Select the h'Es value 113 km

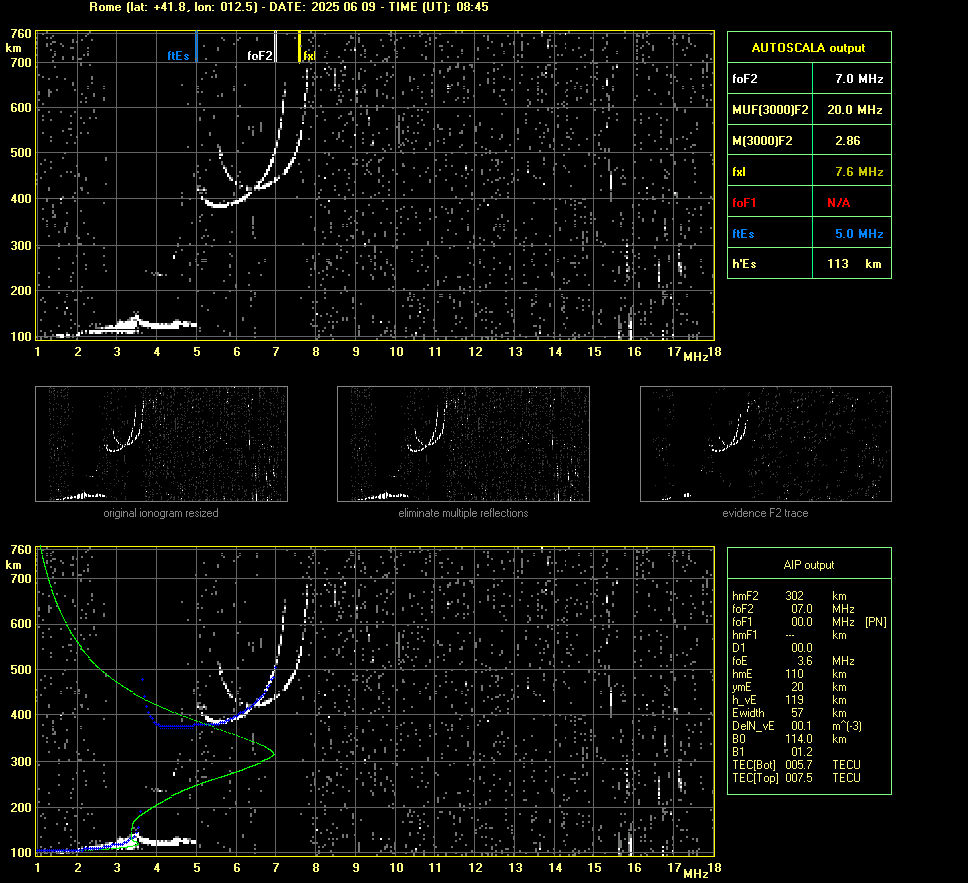(854, 264)
